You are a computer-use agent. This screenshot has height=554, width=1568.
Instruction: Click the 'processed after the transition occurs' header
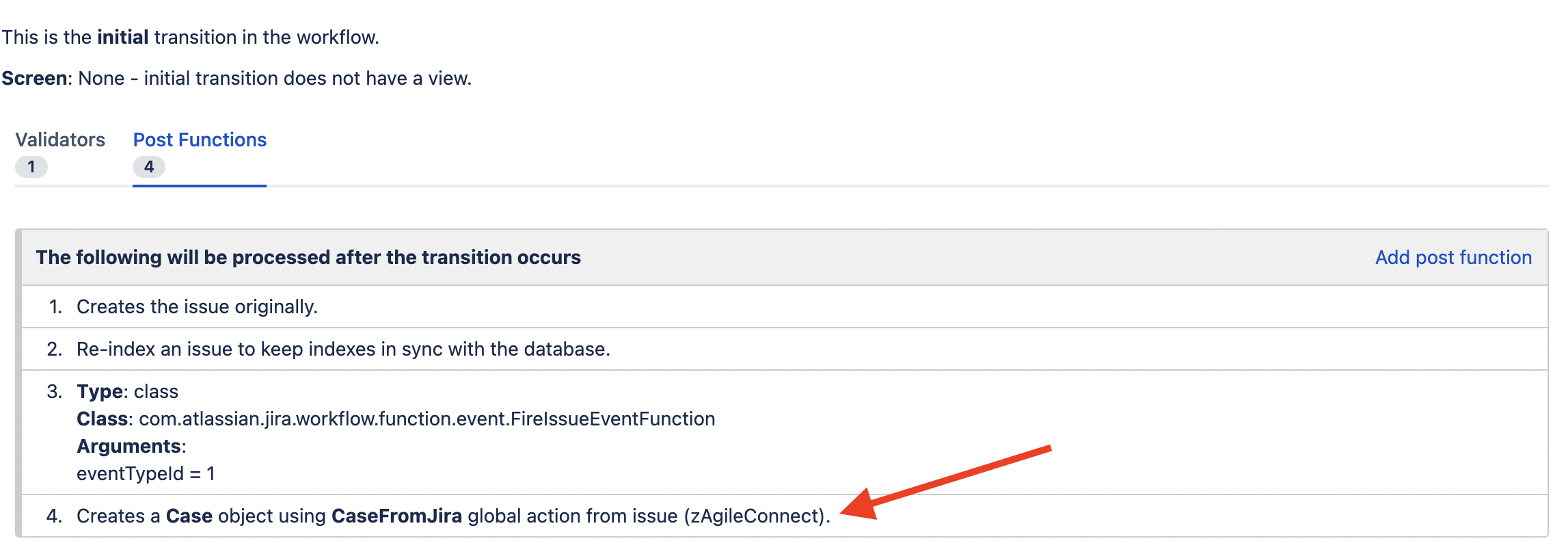point(308,258)
